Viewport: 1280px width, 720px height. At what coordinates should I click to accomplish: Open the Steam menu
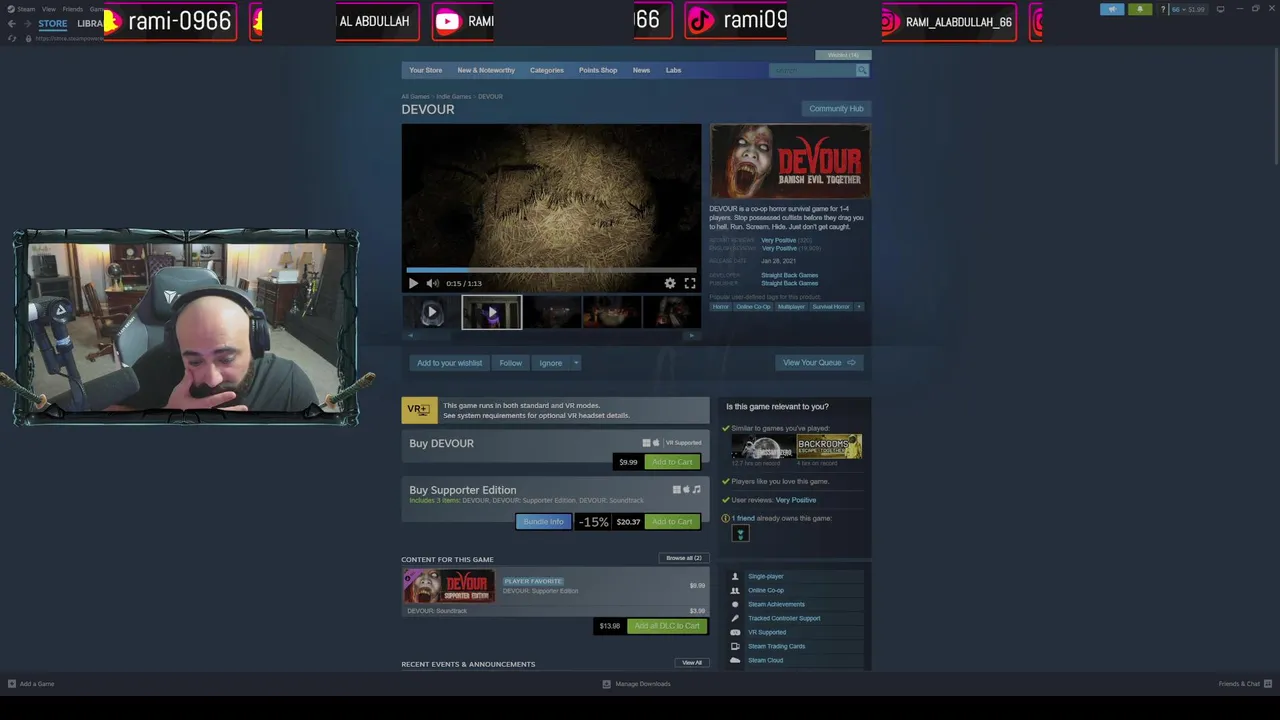21,9
